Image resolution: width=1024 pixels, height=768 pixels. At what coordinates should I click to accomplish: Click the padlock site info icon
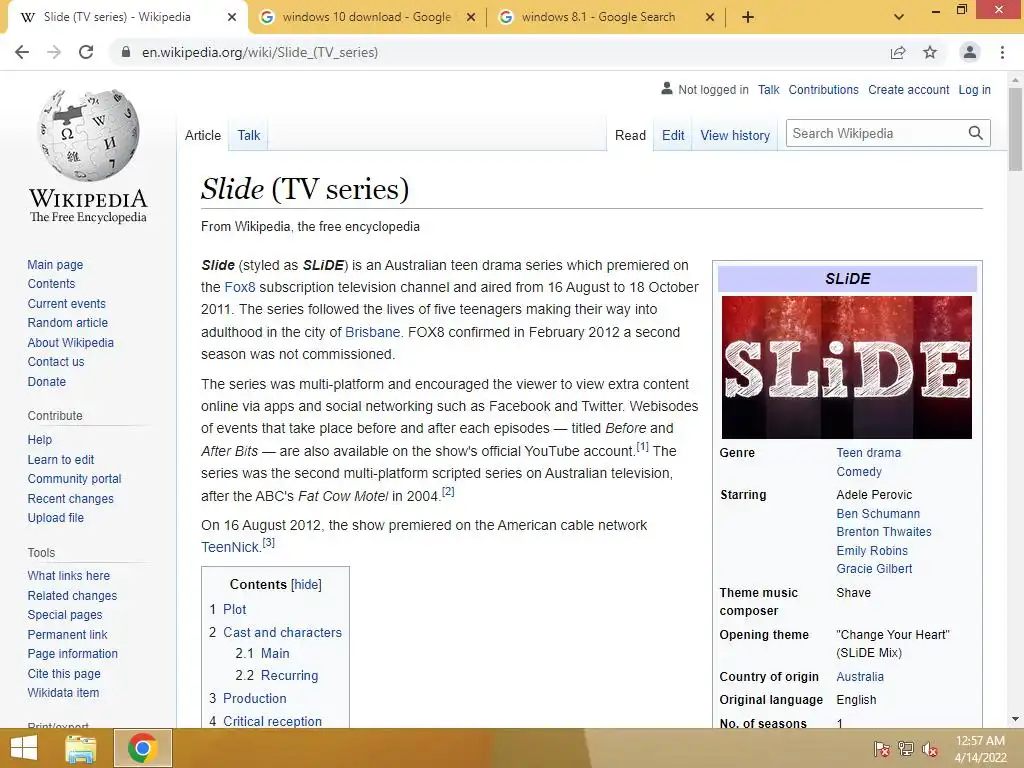[126, 52]
